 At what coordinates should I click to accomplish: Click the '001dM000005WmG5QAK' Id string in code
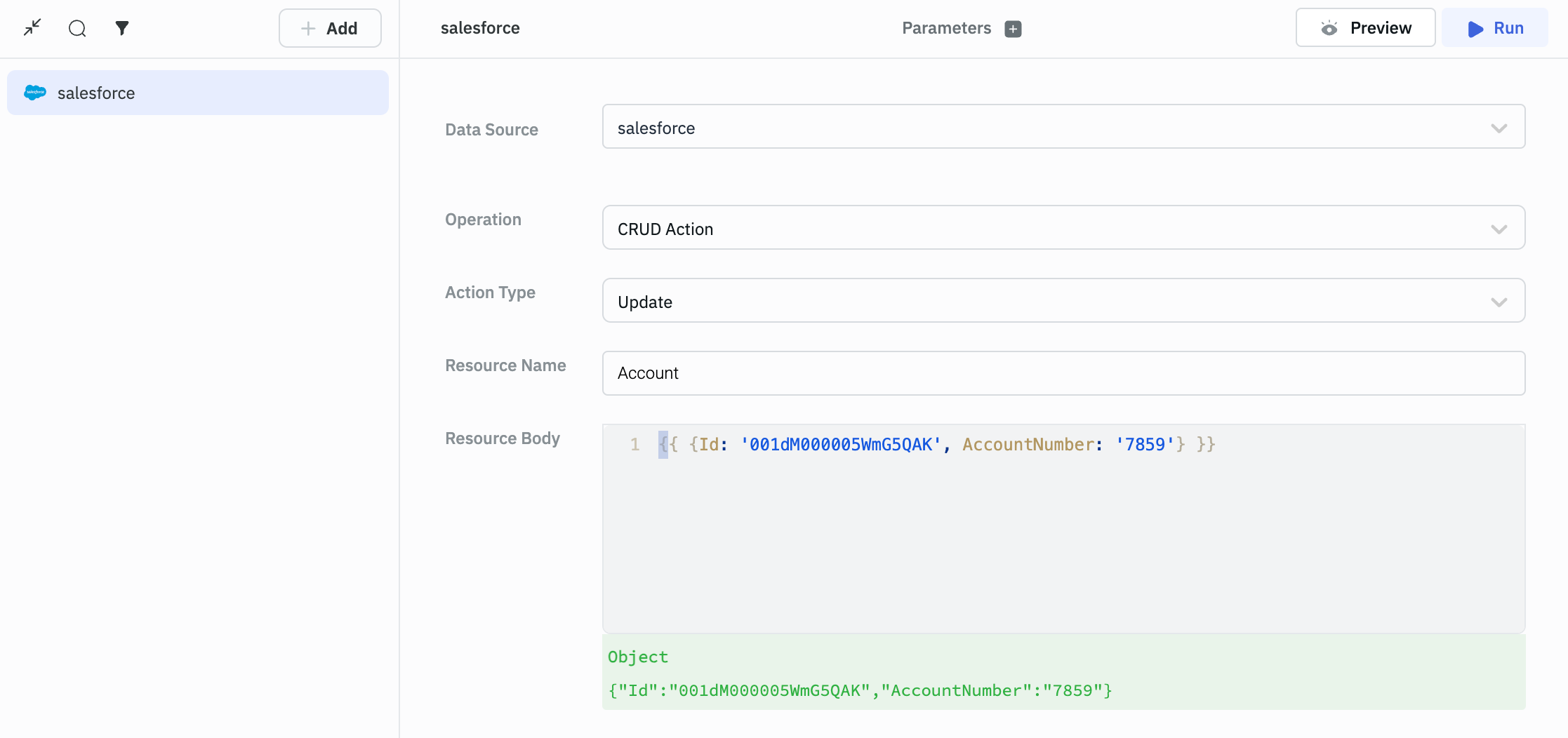point(840,444)
